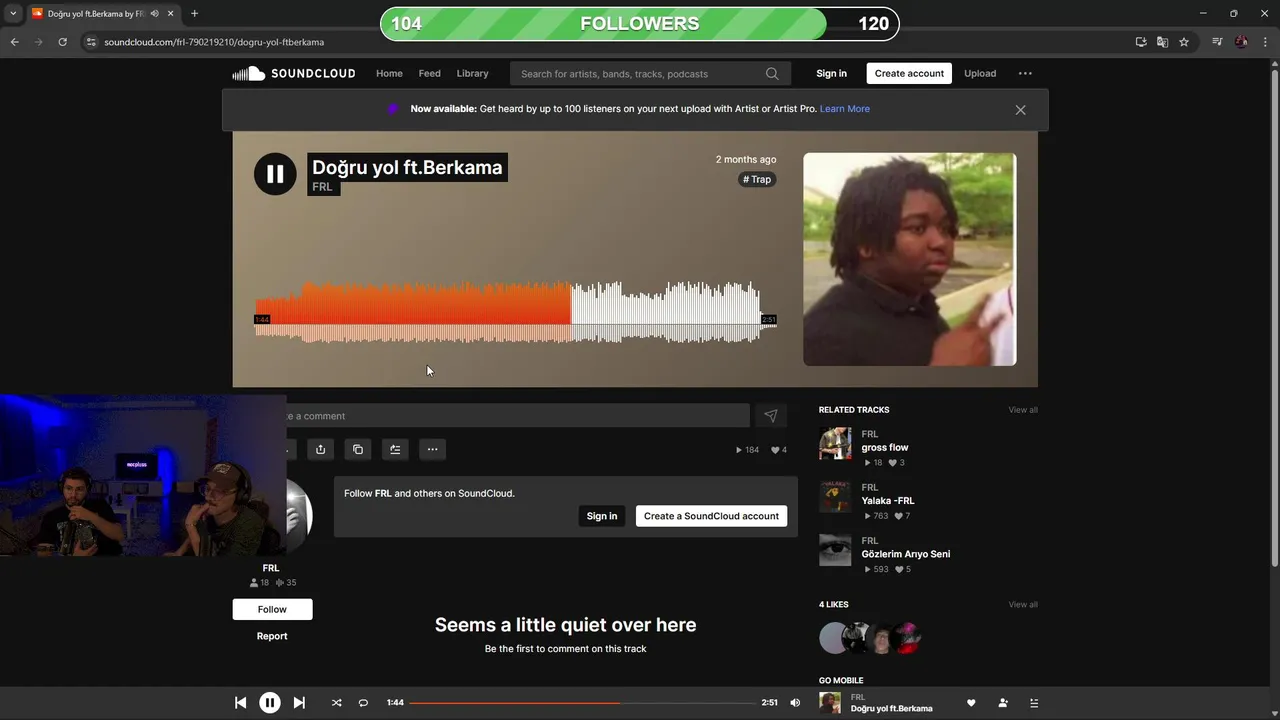Open the Feed page

point(429,73)
